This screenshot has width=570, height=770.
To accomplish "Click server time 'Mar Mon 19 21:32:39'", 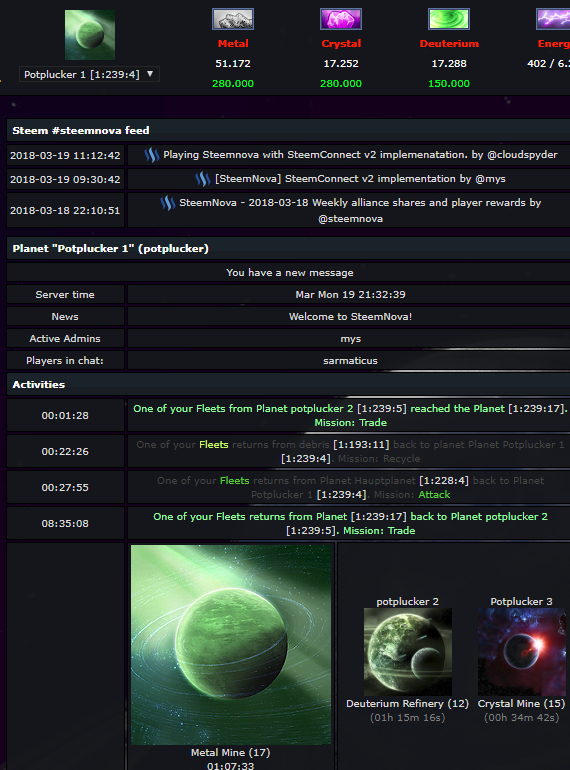I will click(x=351, y=295).
